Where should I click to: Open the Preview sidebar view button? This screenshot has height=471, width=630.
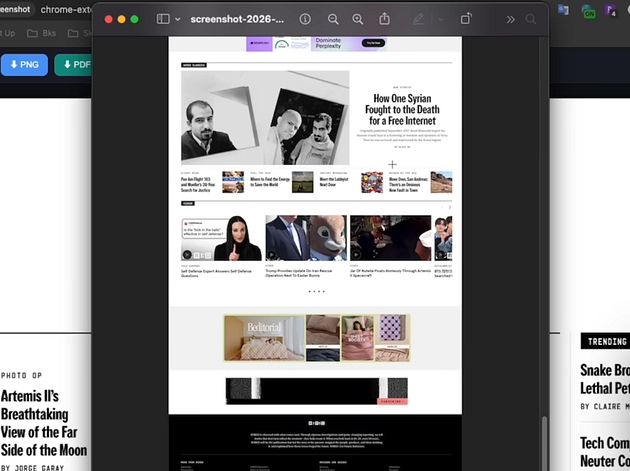coord(162,19)
